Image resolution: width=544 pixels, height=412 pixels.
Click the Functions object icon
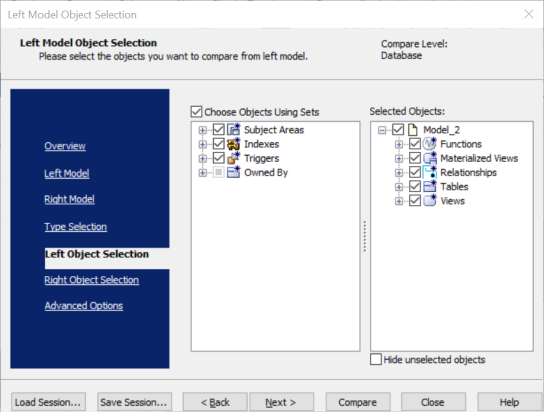click(x=430, y=144)
